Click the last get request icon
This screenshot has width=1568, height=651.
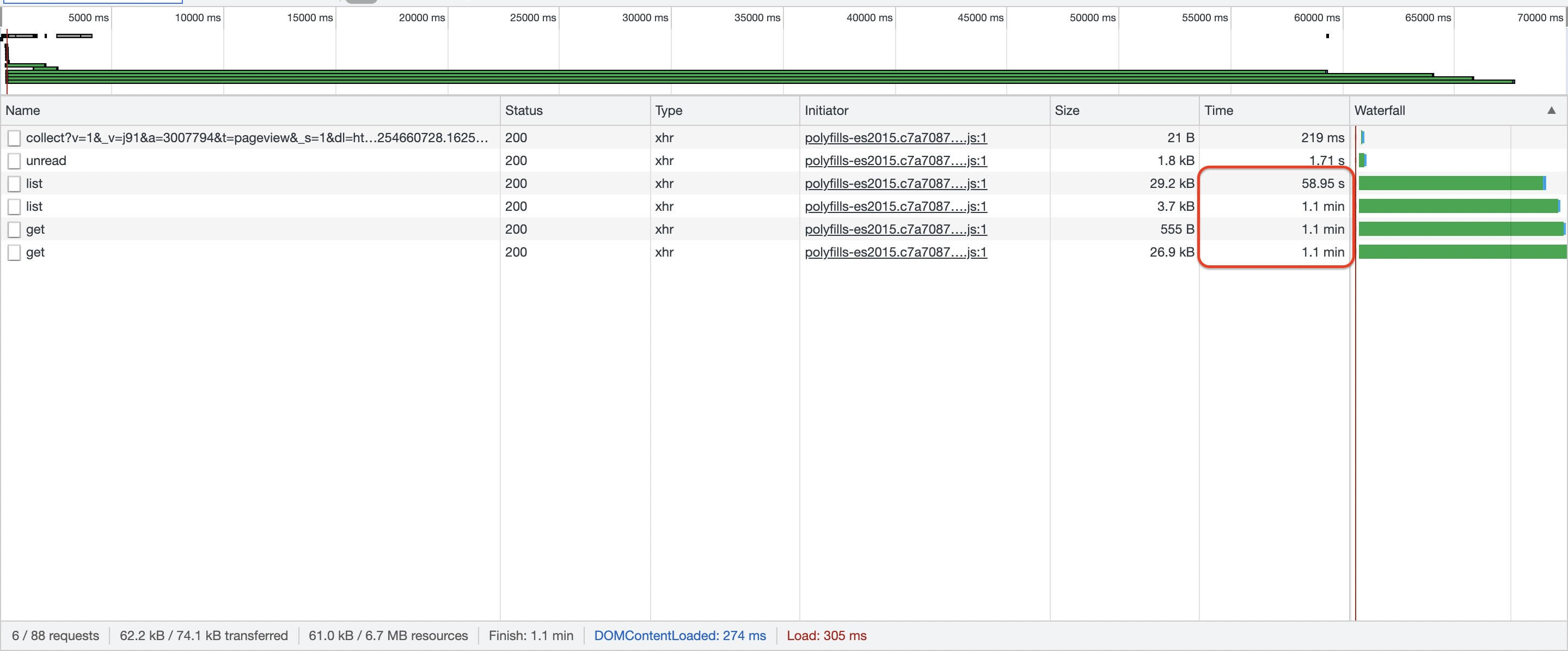tap(14, 253)
